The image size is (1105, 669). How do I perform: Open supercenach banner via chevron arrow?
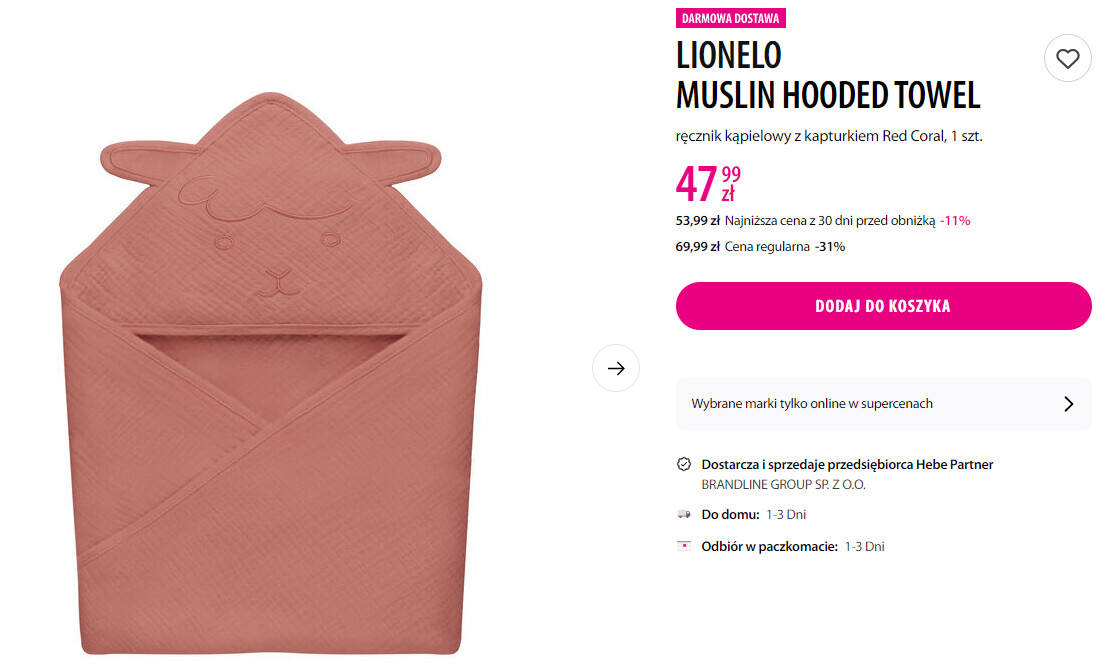point(1068,404)
